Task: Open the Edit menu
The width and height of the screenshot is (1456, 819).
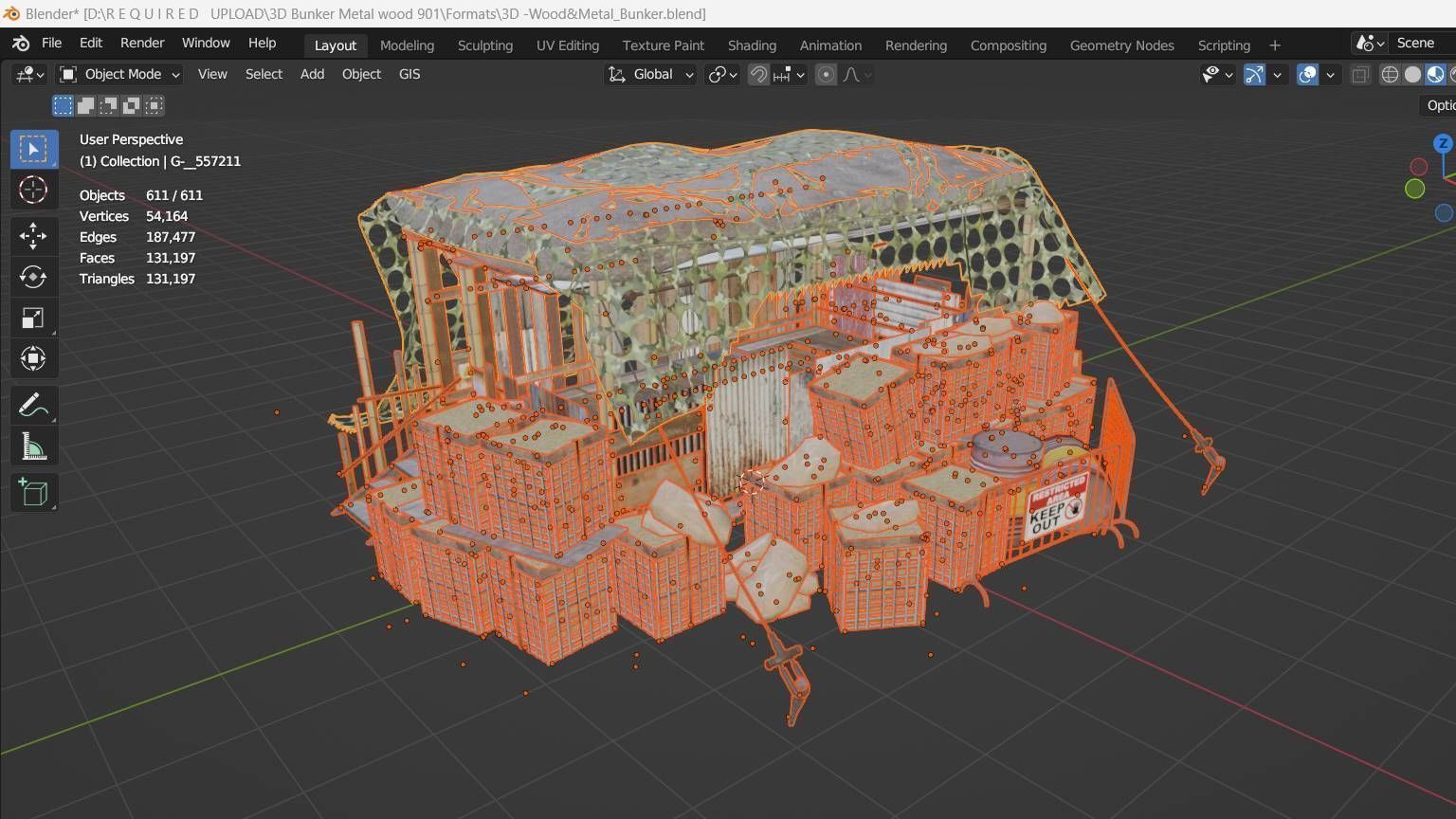Action: (91, 43)
